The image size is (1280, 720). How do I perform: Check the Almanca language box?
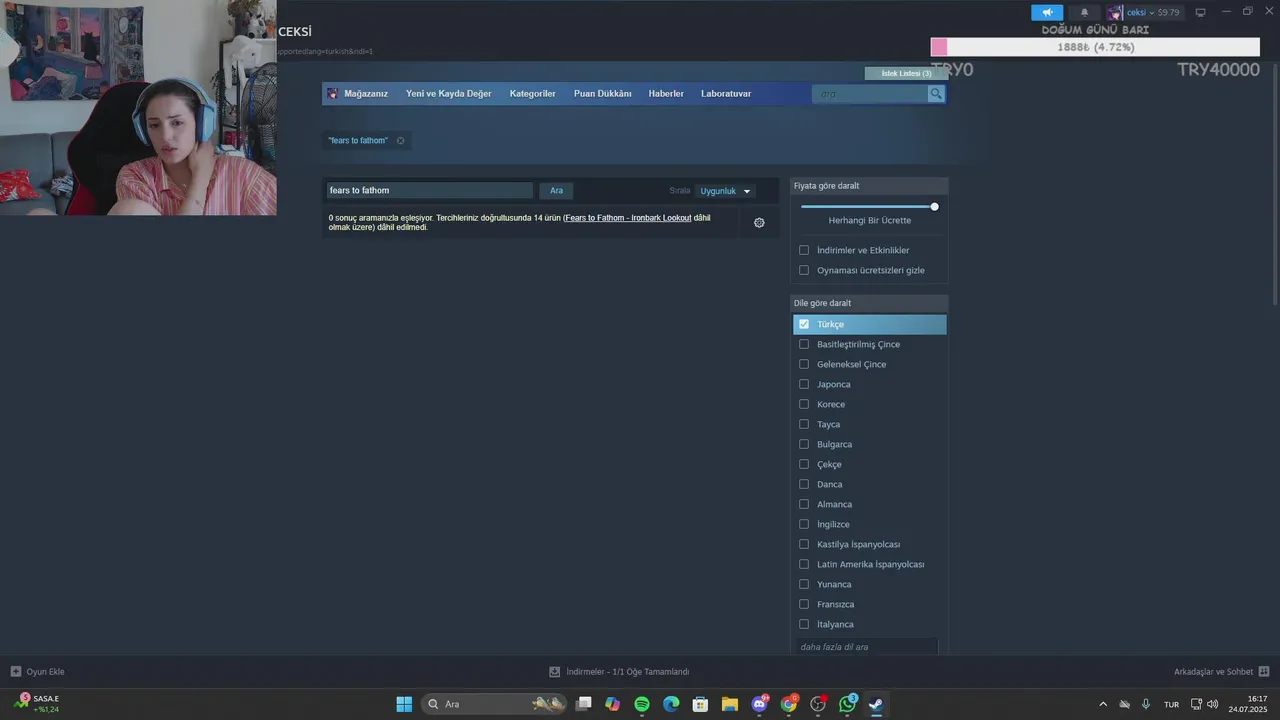click(804, 504)
